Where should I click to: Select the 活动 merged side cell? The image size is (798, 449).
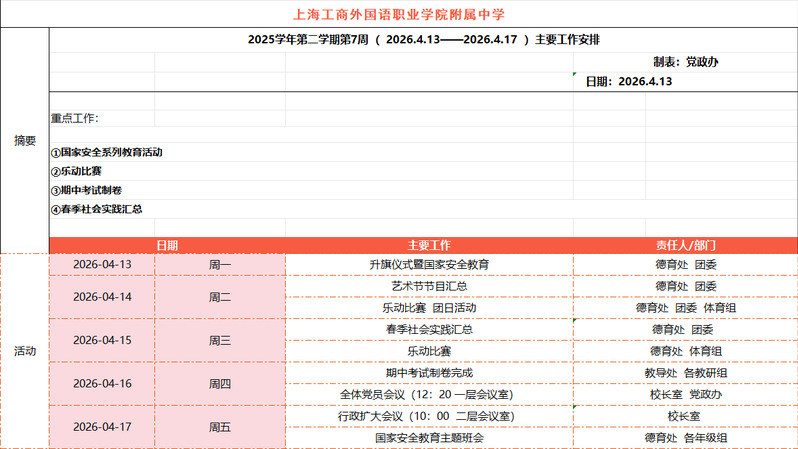pos(24,351)
